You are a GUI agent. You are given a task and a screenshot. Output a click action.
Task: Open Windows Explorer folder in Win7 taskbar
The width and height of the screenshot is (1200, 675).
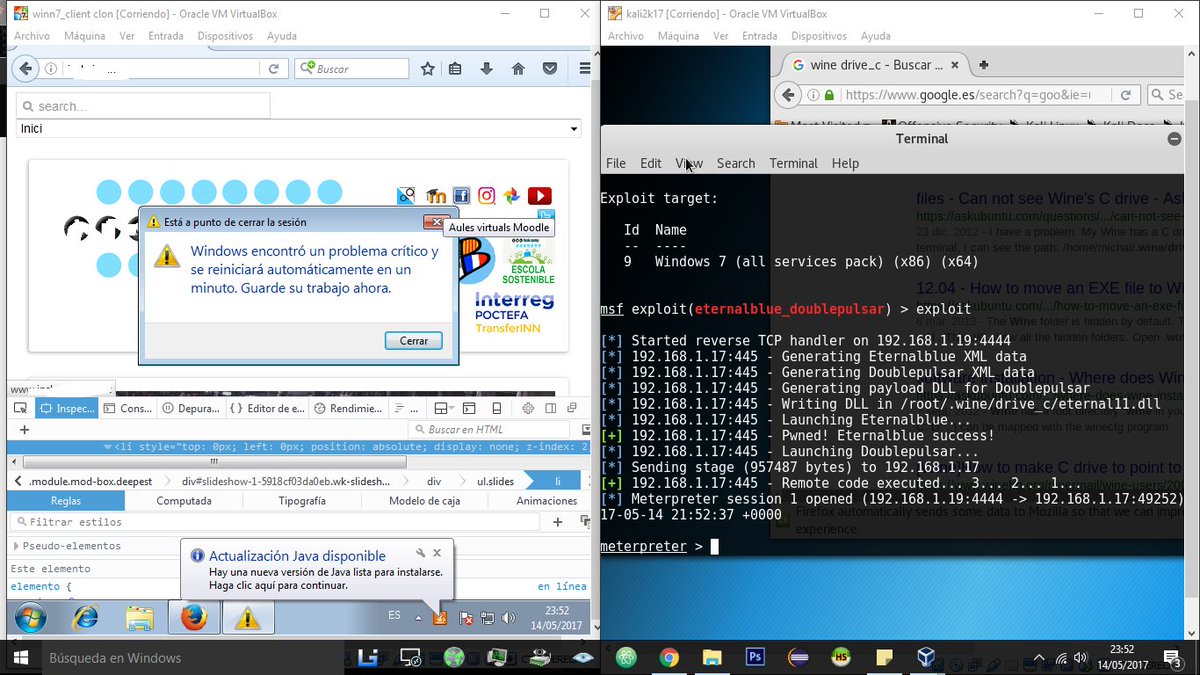click(140, 618)
